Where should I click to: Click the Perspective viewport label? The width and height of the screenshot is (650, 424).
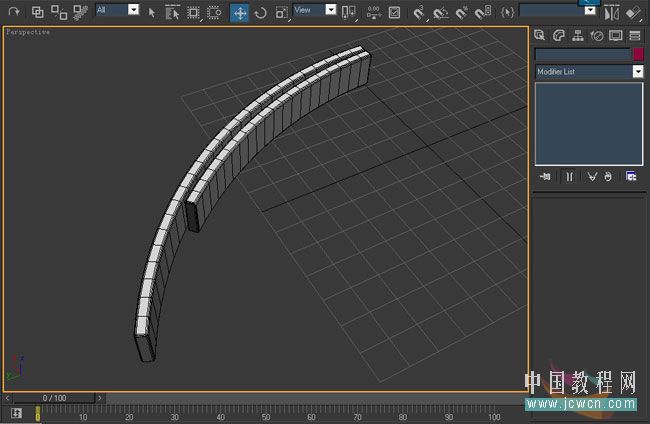click(x=28, y=32)
